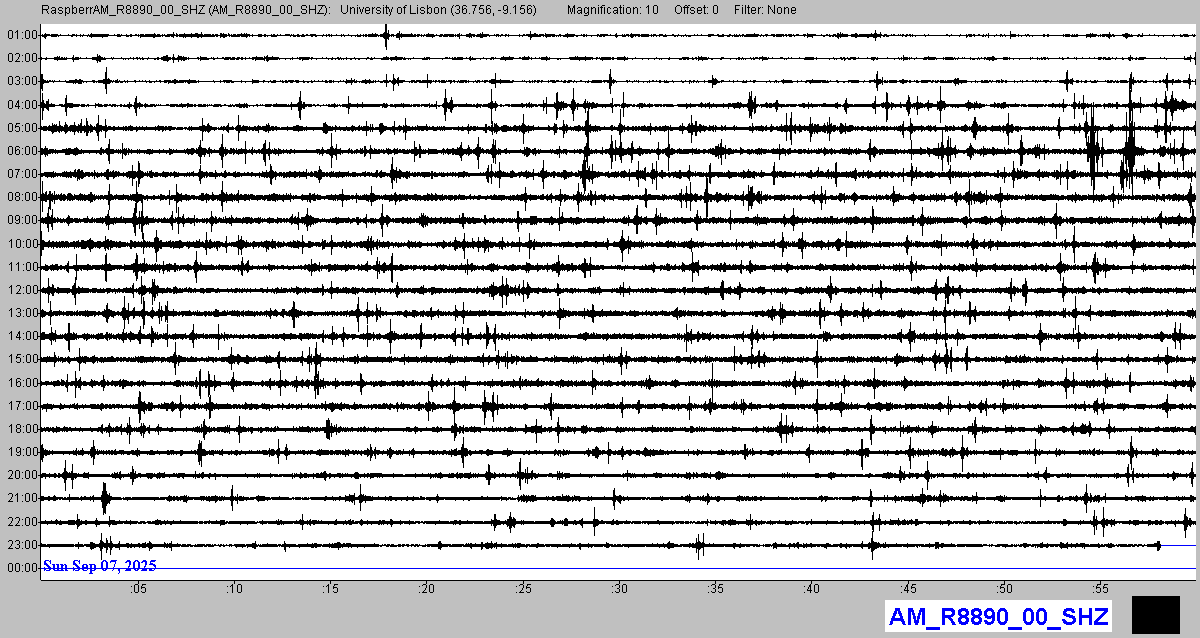This screenshot has height=638, width=1200.
Task: Click the AM_R8890_00_SHZ station label
Action: click(x=998, y=616)
